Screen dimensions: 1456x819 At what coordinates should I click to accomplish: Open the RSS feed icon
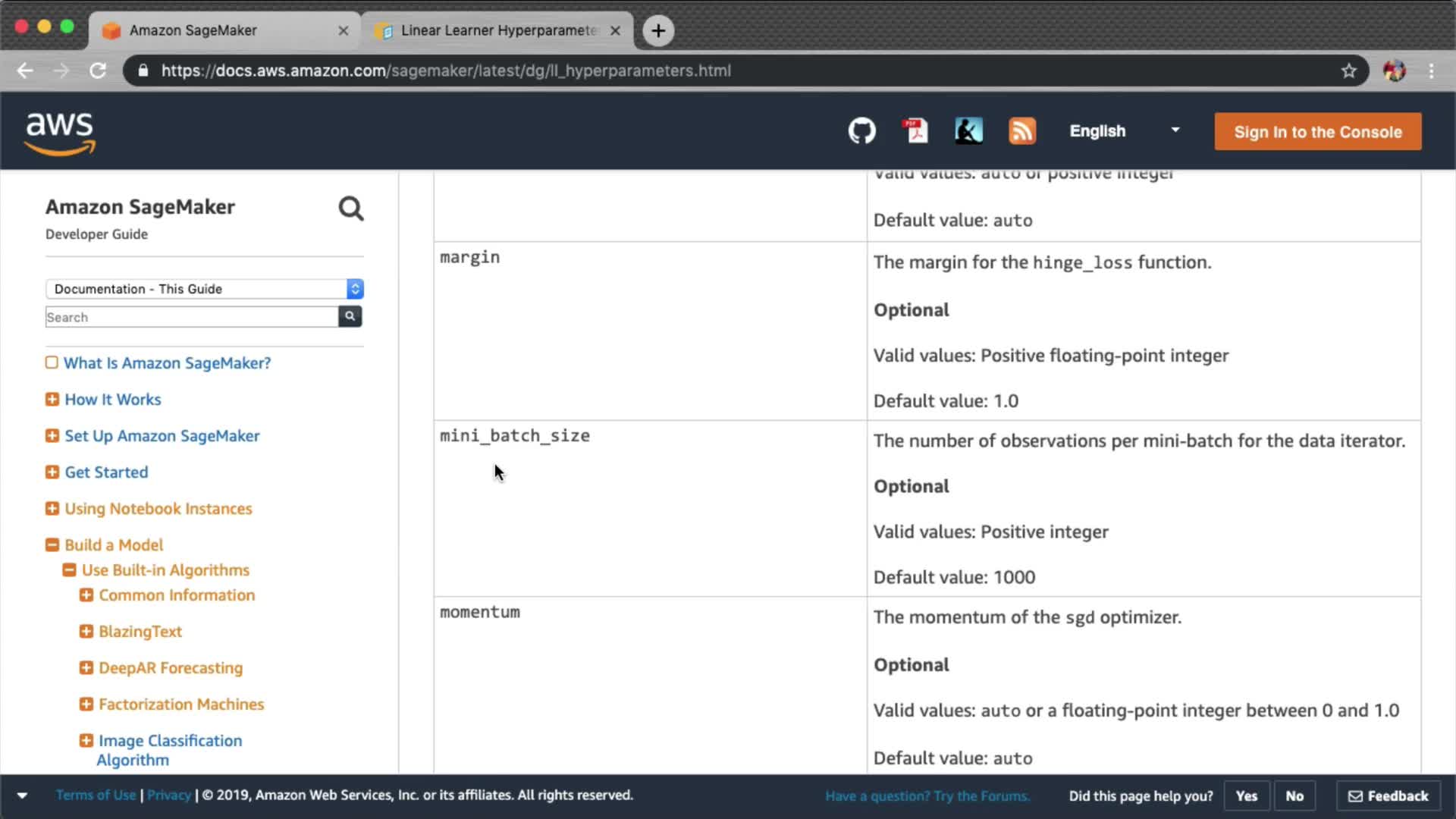1021,131
